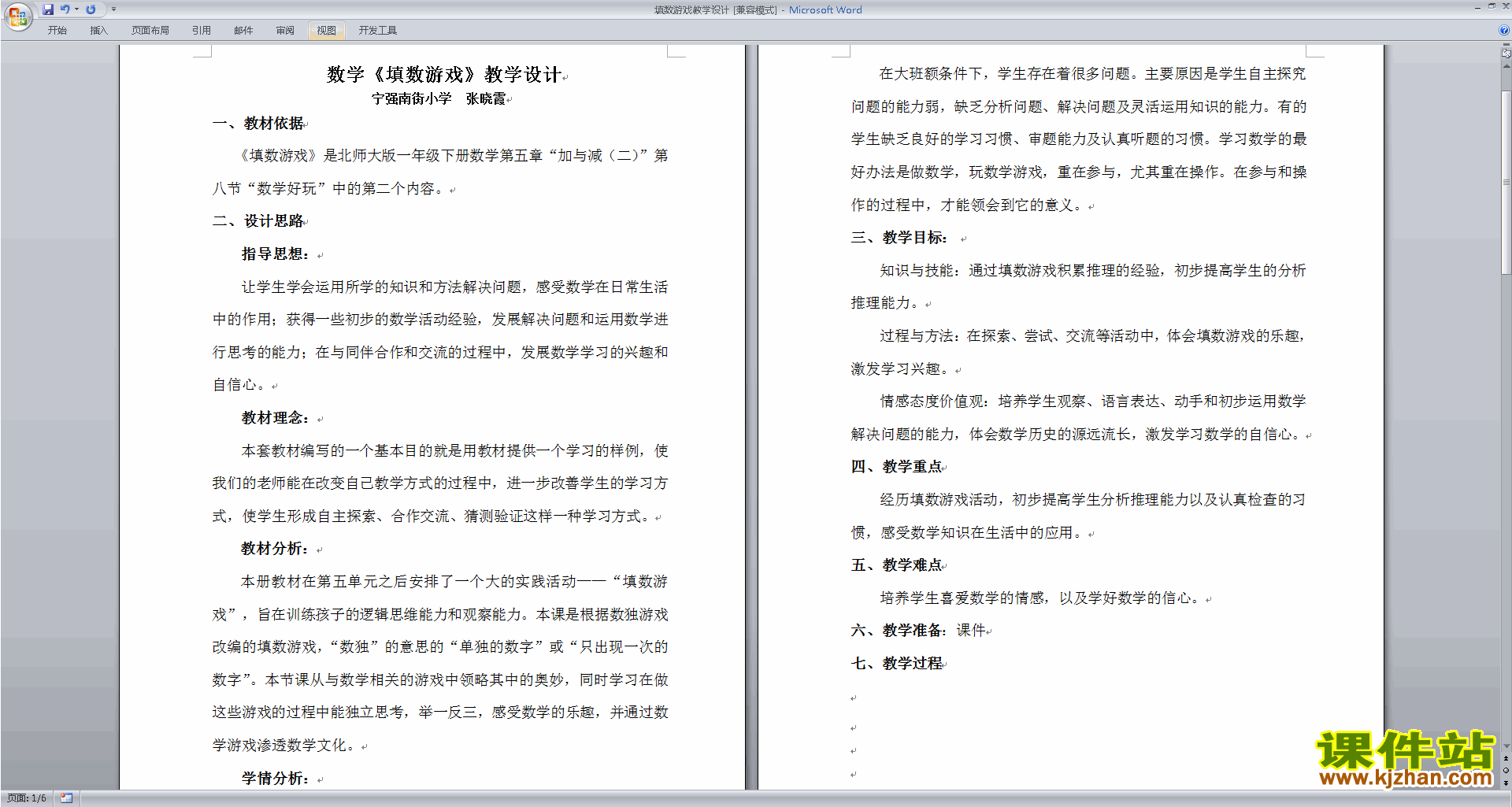Open Microsoft Word Help question icon
The image size is (1512, 807).
(x=1504, y=30)
